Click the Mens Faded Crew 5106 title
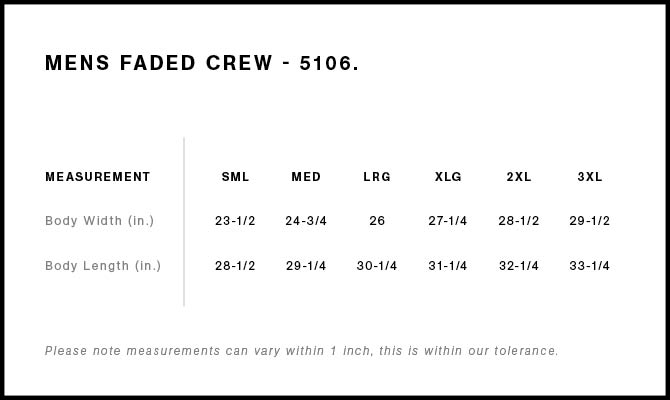 202,64
